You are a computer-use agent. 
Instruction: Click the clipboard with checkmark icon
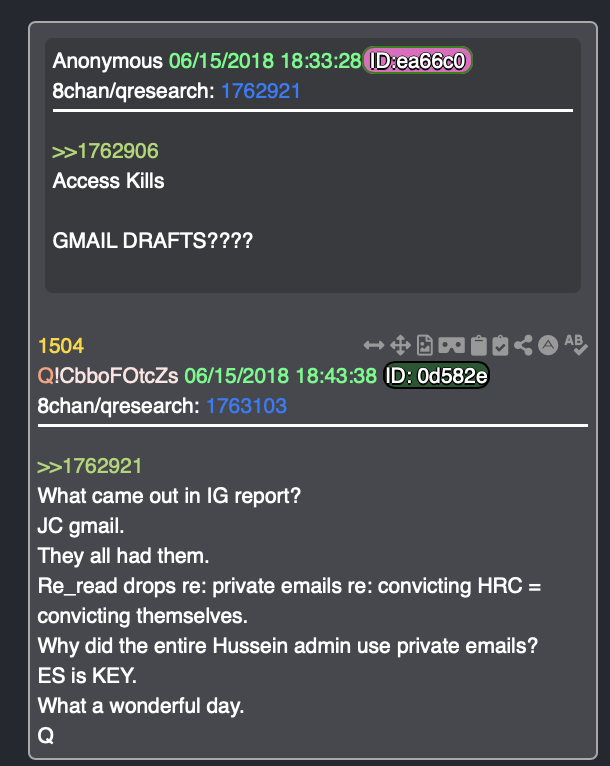tap(500, 345)
